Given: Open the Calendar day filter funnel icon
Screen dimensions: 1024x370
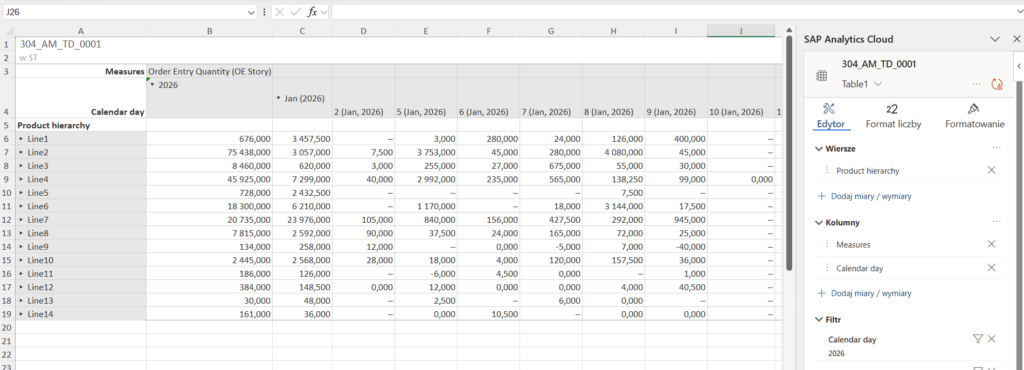Looking at the screenshot, I should 978,339.
